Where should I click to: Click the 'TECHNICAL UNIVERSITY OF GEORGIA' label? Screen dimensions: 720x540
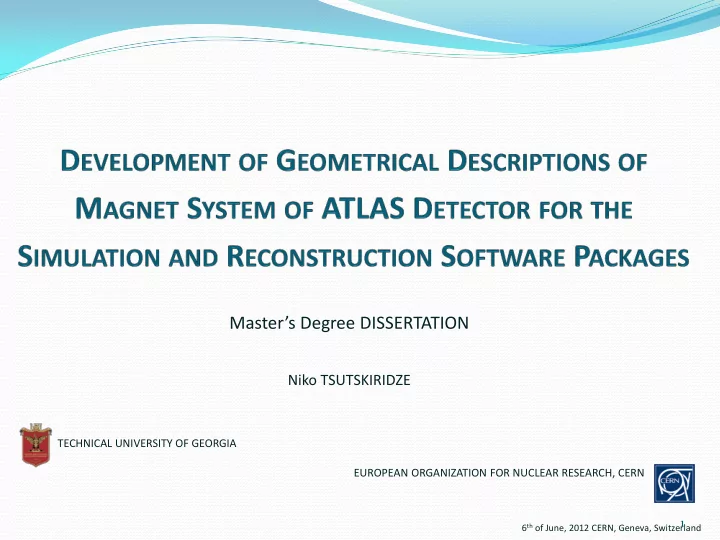pyautogui.click(x=147, y=443)
